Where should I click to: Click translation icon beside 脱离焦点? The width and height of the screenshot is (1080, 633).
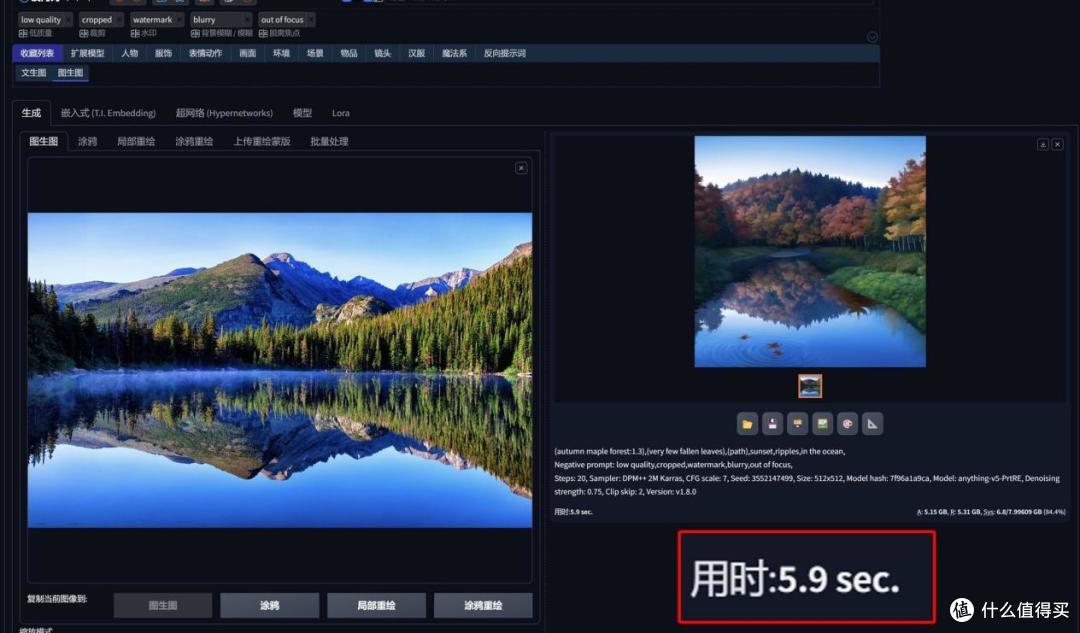click(263, 33)
